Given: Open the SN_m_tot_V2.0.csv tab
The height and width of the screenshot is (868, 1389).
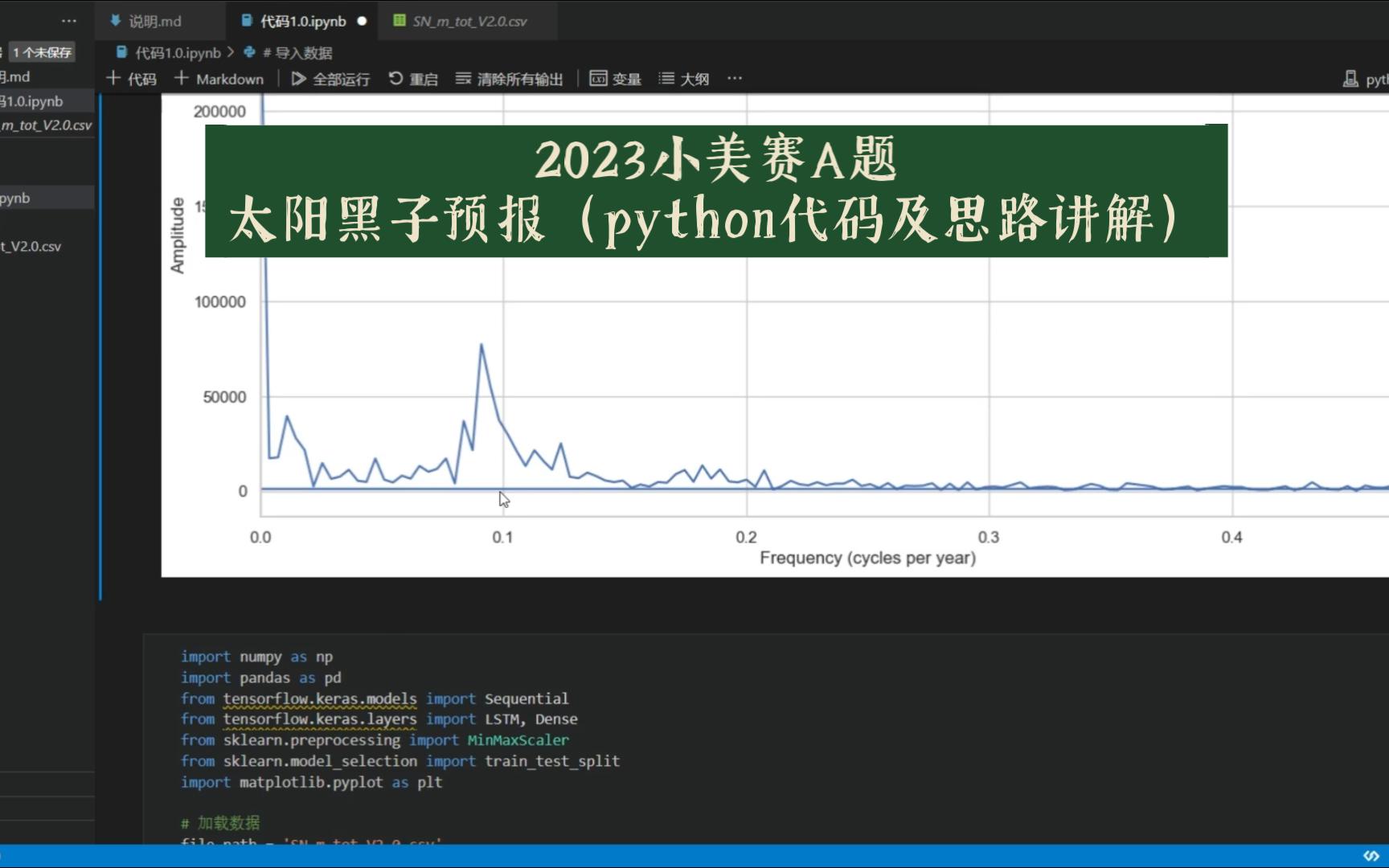Looking at the screenshot, I should [469, 21].
